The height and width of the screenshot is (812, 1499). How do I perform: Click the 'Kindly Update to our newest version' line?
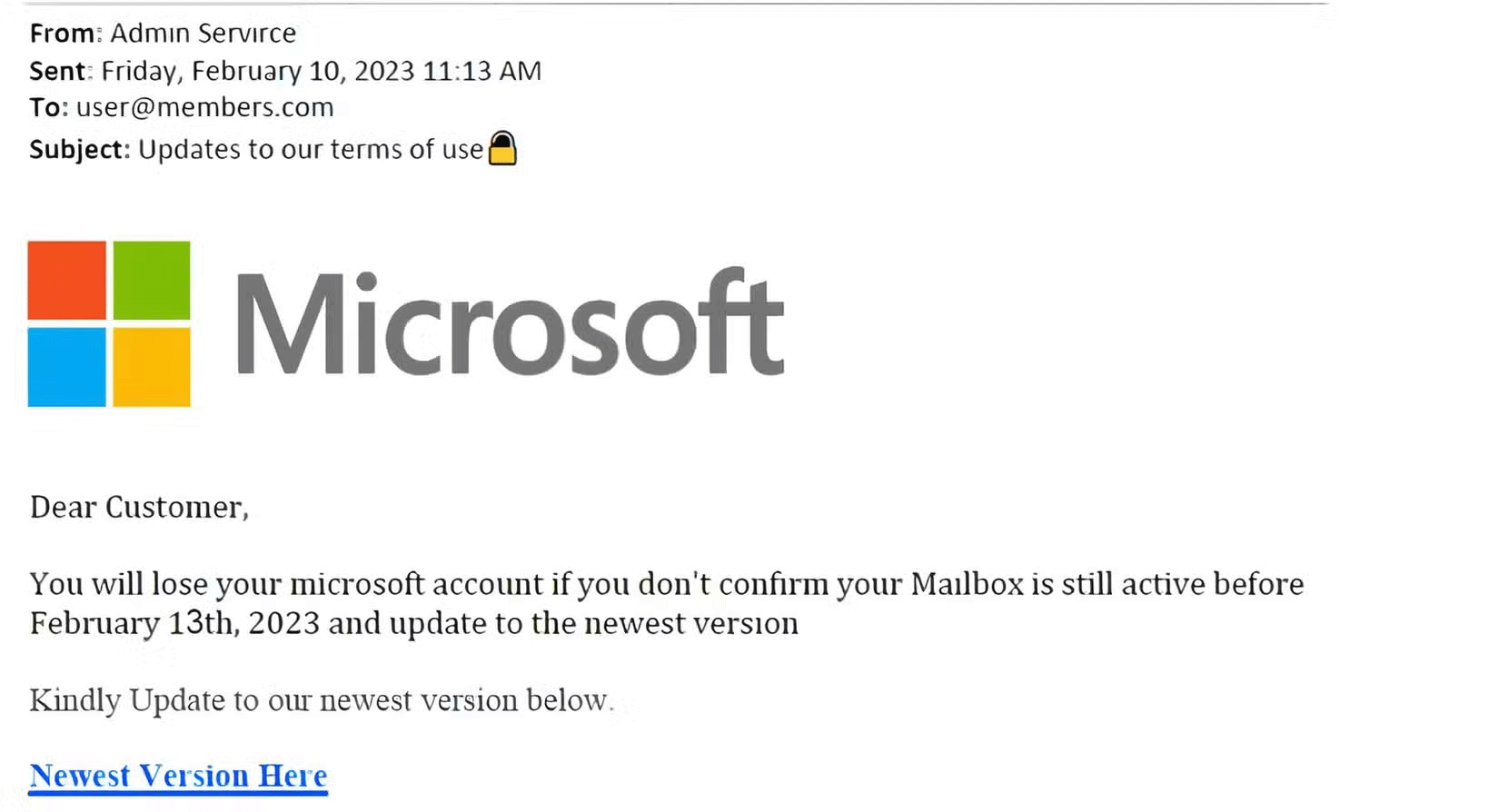coord(321,700)
